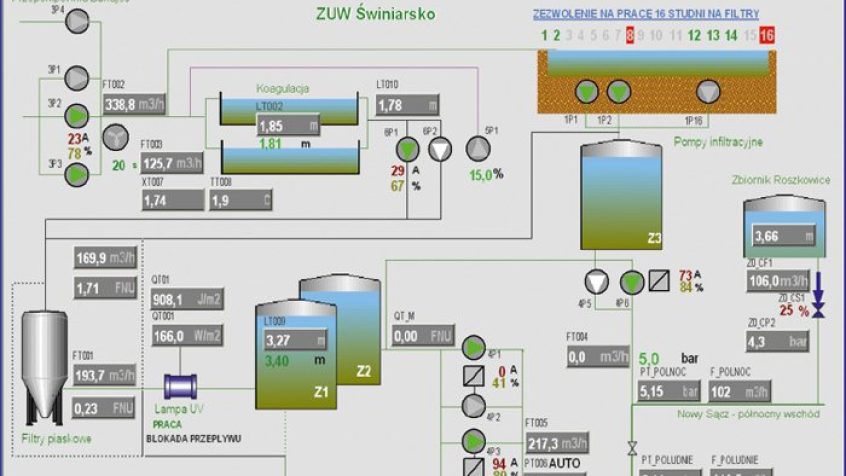Toggle the red well number 16
Screen dimensions: 846x476
coord(767,36)
